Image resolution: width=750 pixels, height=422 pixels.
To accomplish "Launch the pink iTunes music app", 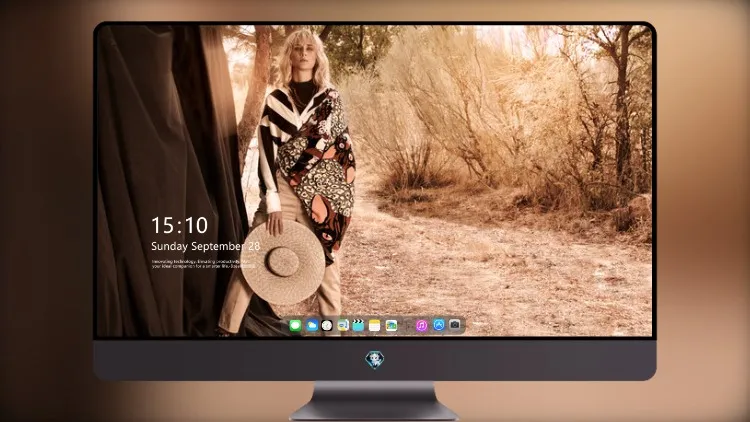I will (421, 325).
